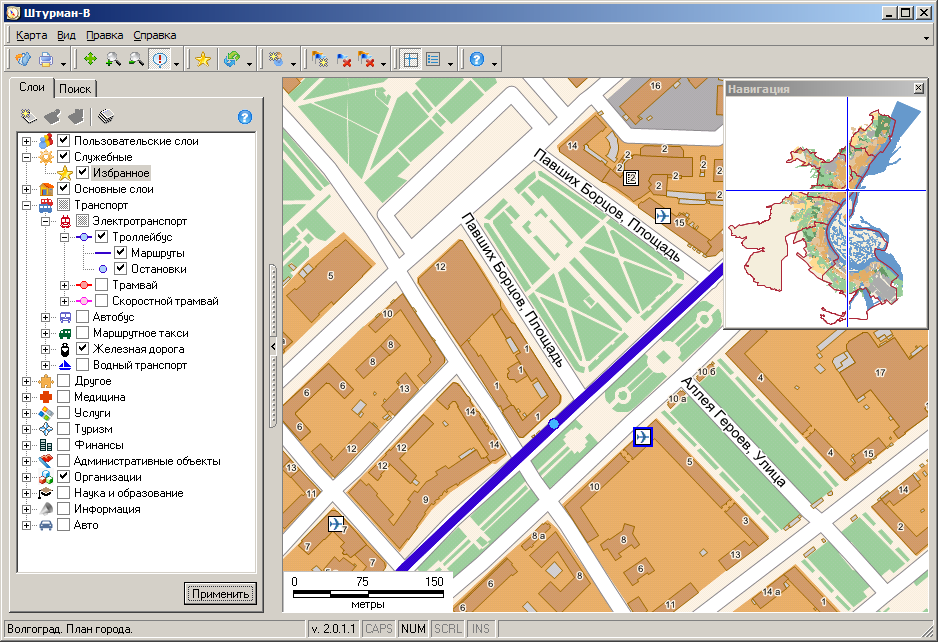The height and width of the screenshot is (642, 938).
Task: Click the blue help icon in toolbar
Action: click(477, 59)
